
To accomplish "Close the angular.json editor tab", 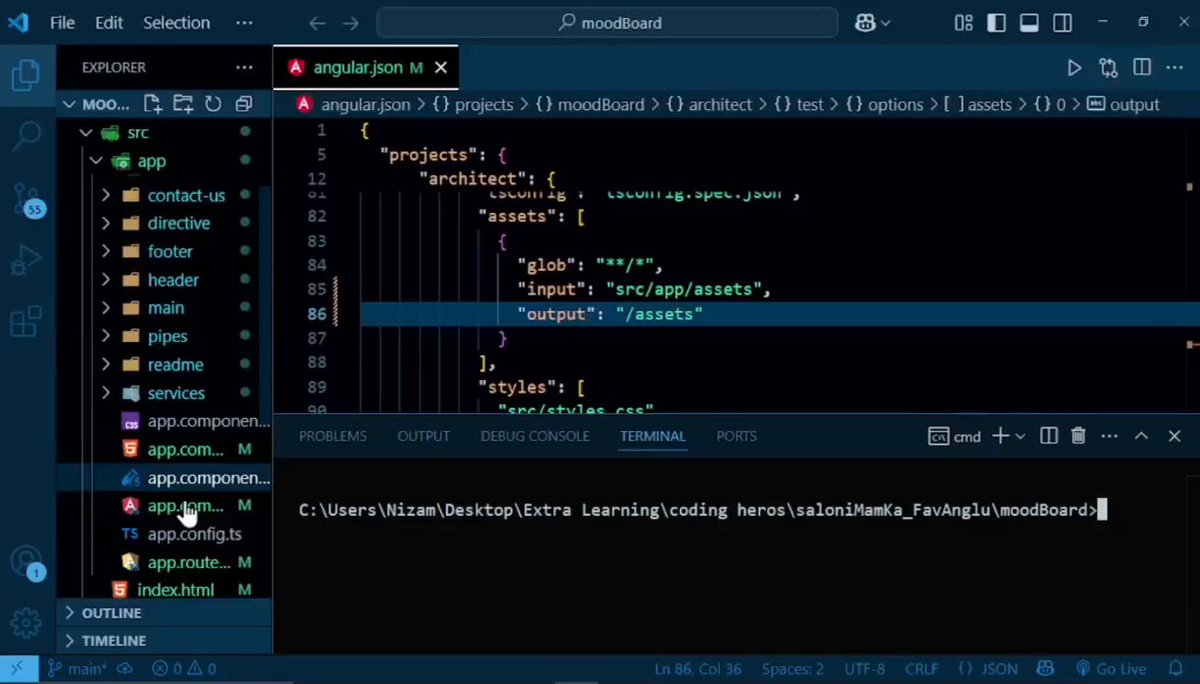I will [x=441, y=68].
